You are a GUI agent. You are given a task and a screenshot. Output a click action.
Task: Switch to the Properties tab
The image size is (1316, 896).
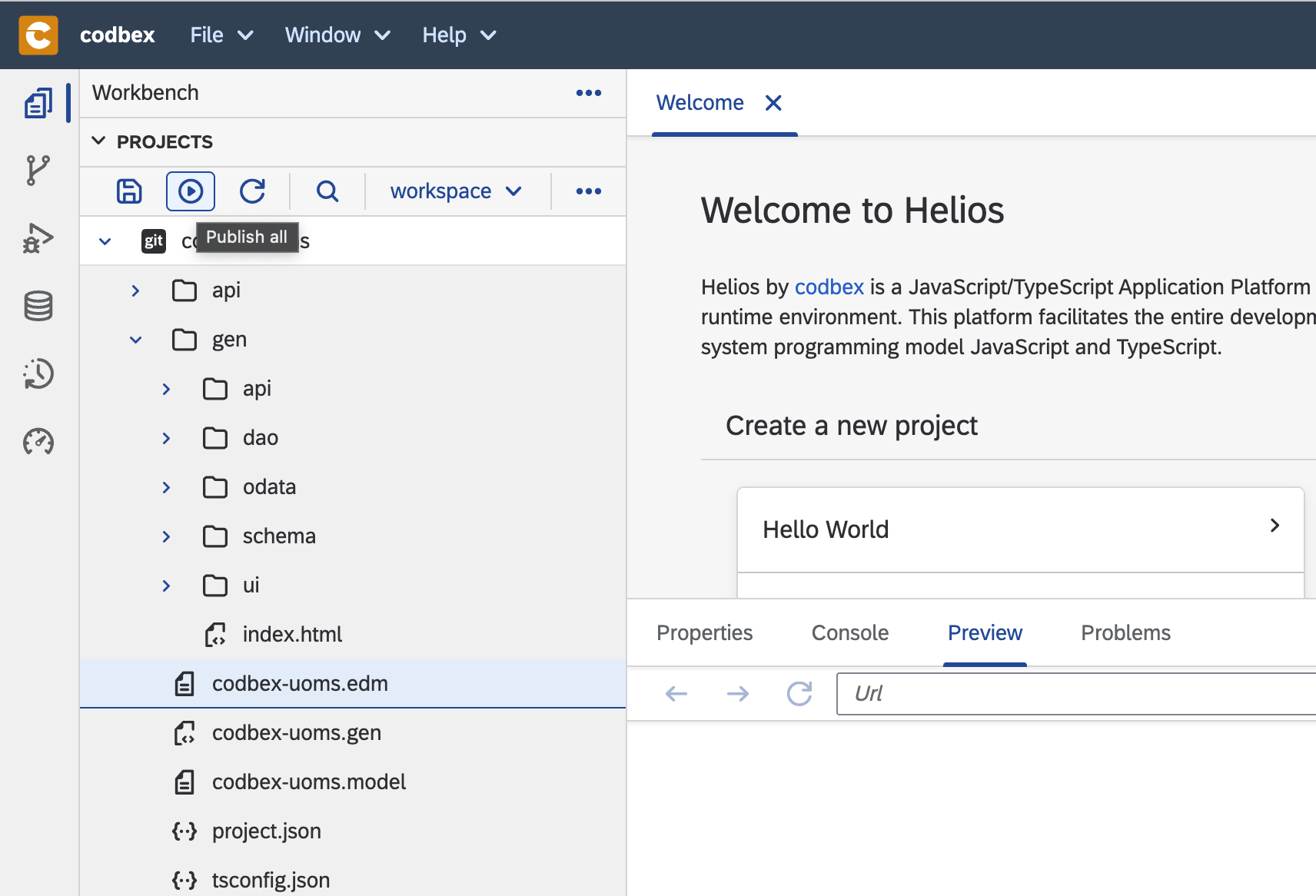coord(705,633)
